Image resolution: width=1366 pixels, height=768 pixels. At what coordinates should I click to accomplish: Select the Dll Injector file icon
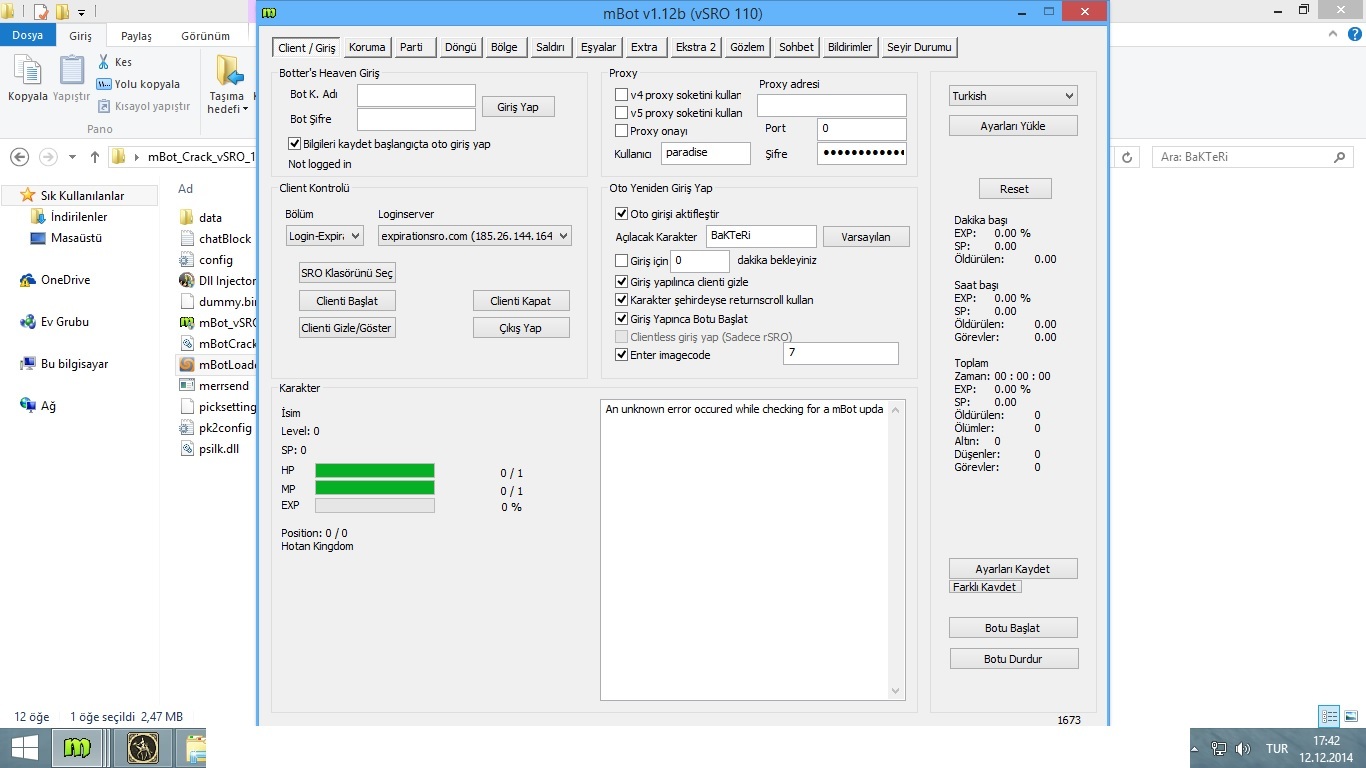[x=186, y=281]
